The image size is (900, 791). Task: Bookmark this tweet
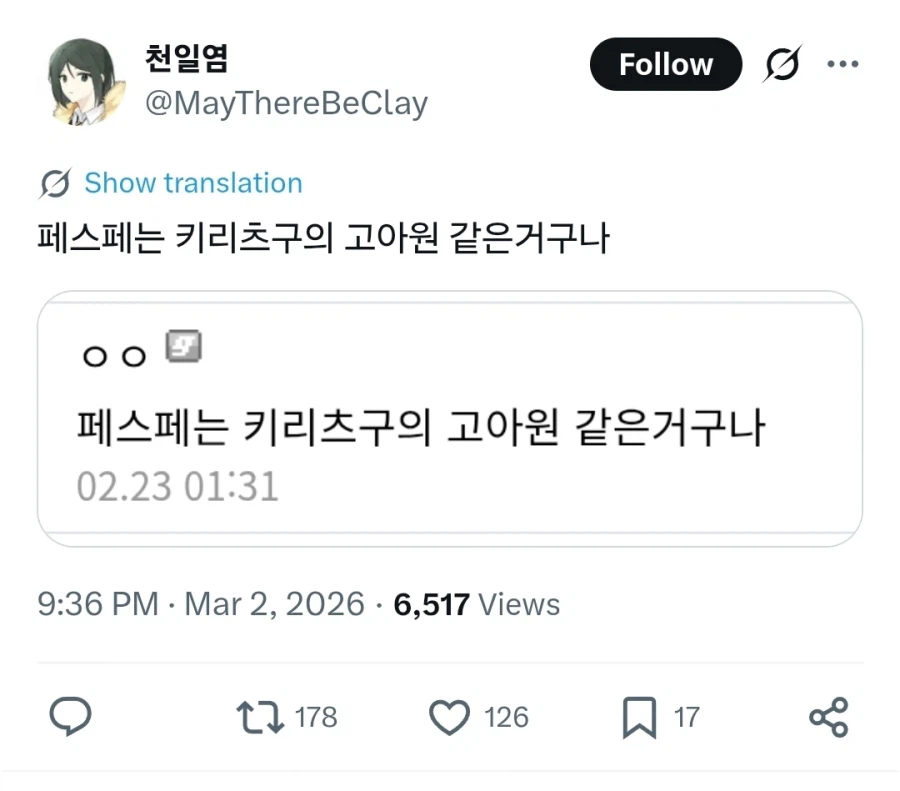[636, 717]
